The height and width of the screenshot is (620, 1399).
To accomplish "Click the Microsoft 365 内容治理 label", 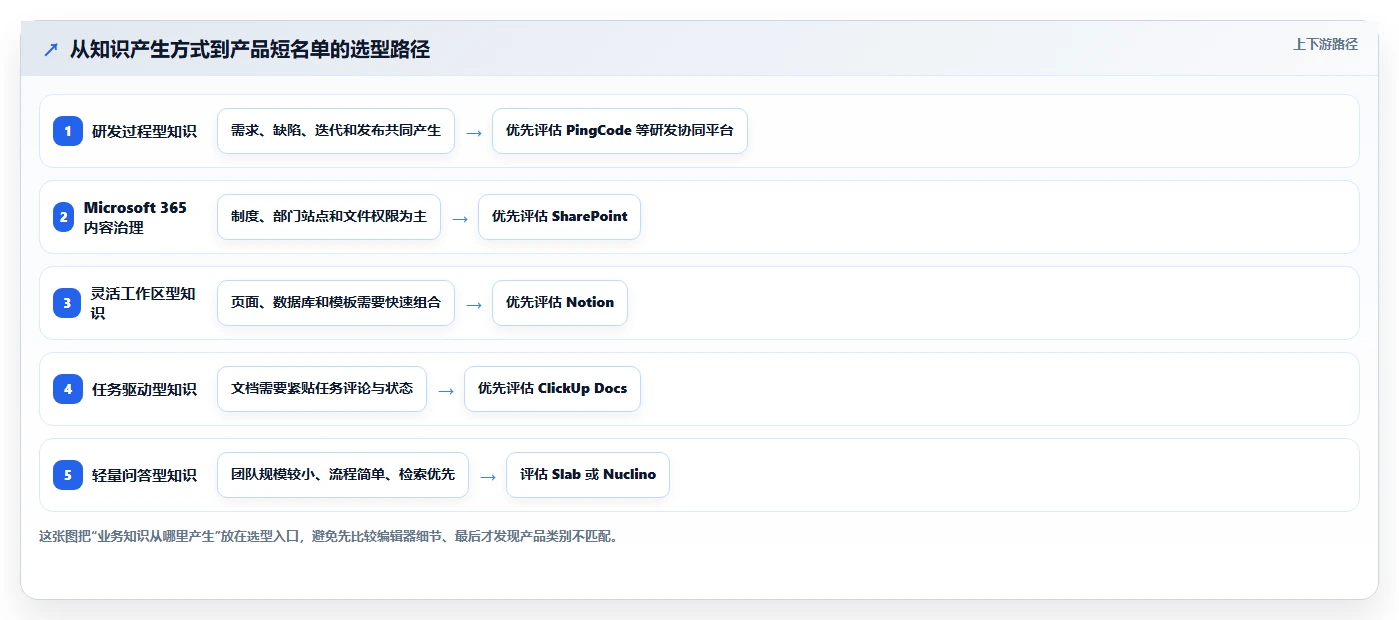I will pyautogui.click(x=135, y=217).
